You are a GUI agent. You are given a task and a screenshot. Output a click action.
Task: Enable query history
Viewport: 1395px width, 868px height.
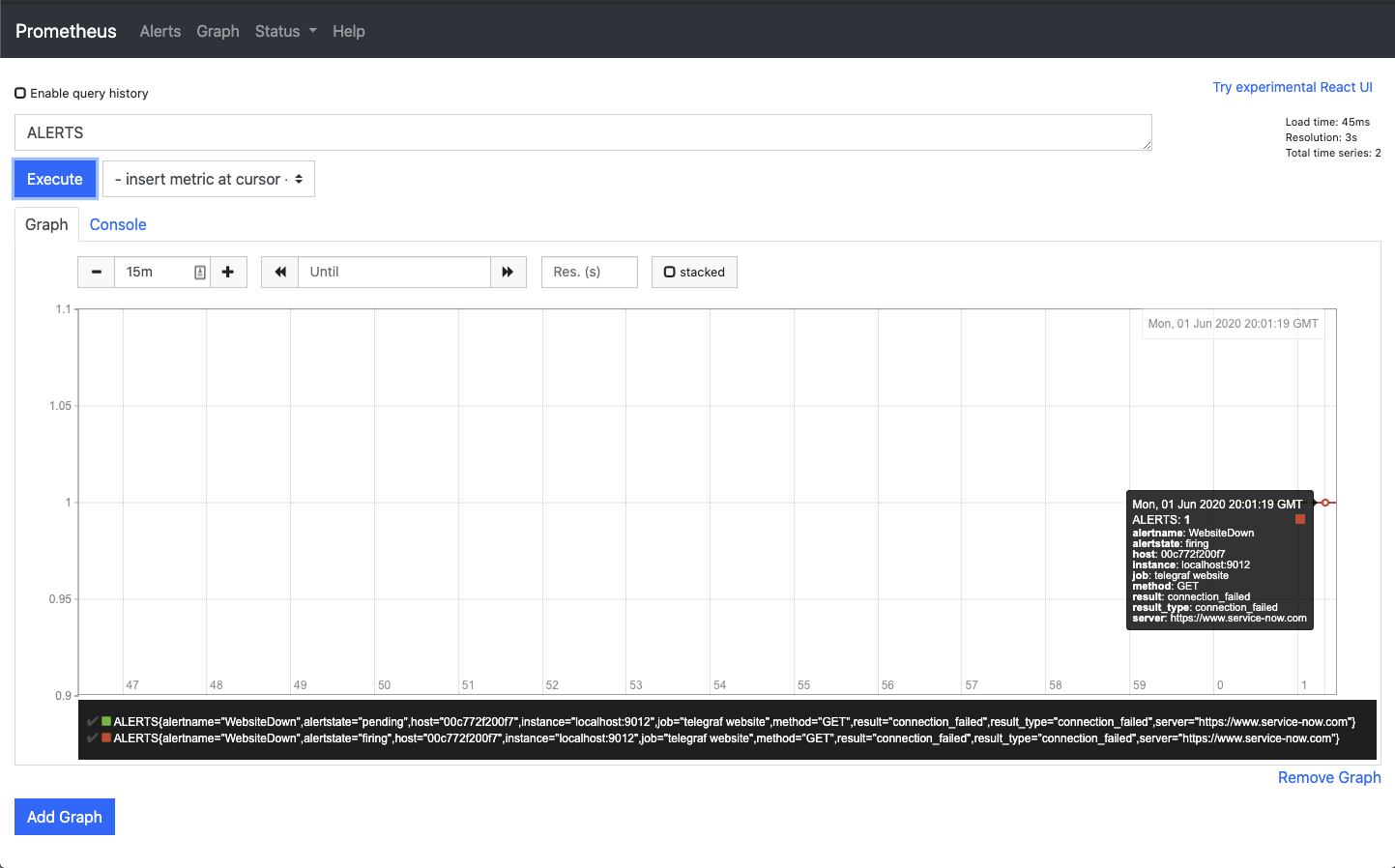click(20, 93)
